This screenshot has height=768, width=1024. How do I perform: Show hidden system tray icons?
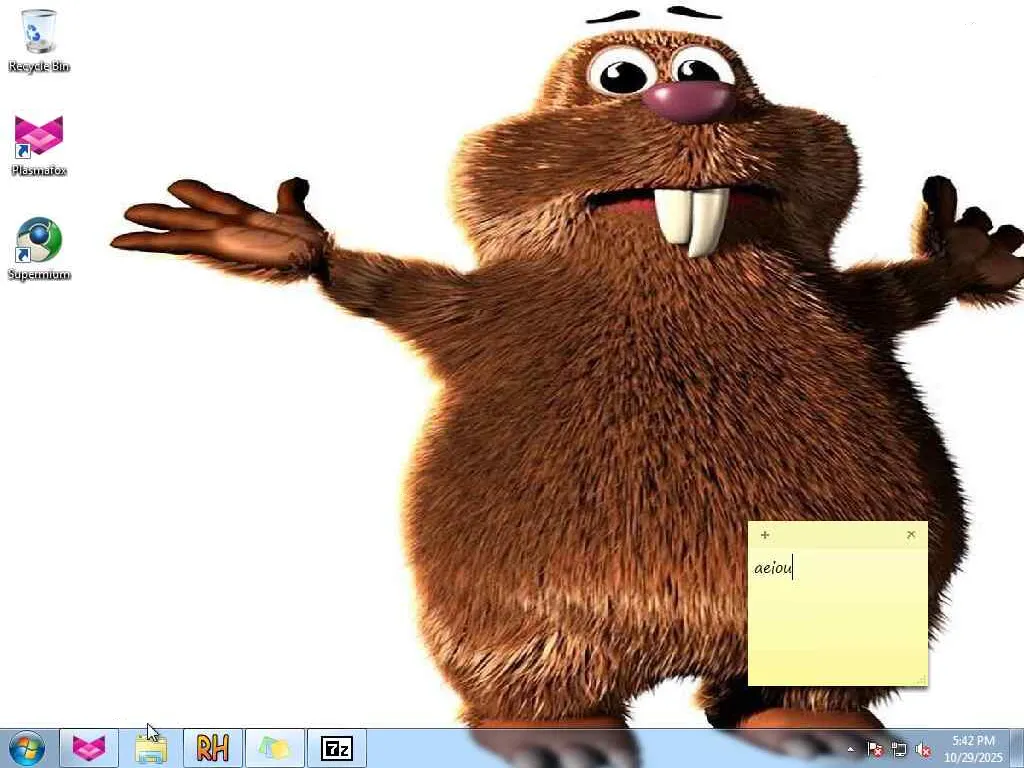(850, 749)
